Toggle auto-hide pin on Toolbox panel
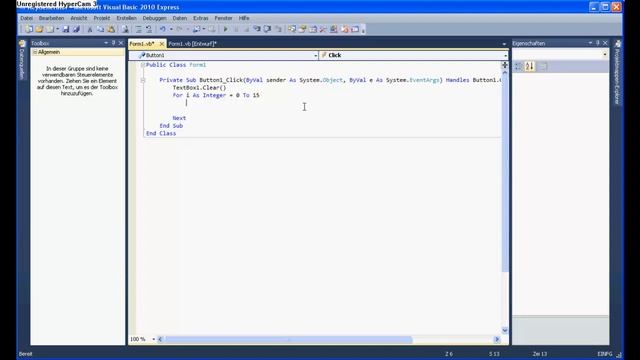Screen dimensions: 640x360 (x=113, y=43)
